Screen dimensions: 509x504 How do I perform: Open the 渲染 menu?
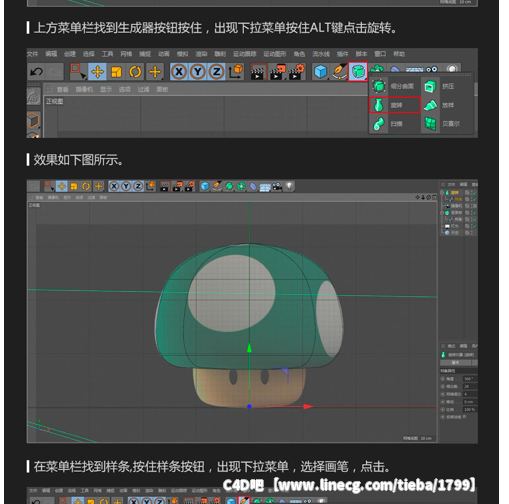click(x=201, y=54)
